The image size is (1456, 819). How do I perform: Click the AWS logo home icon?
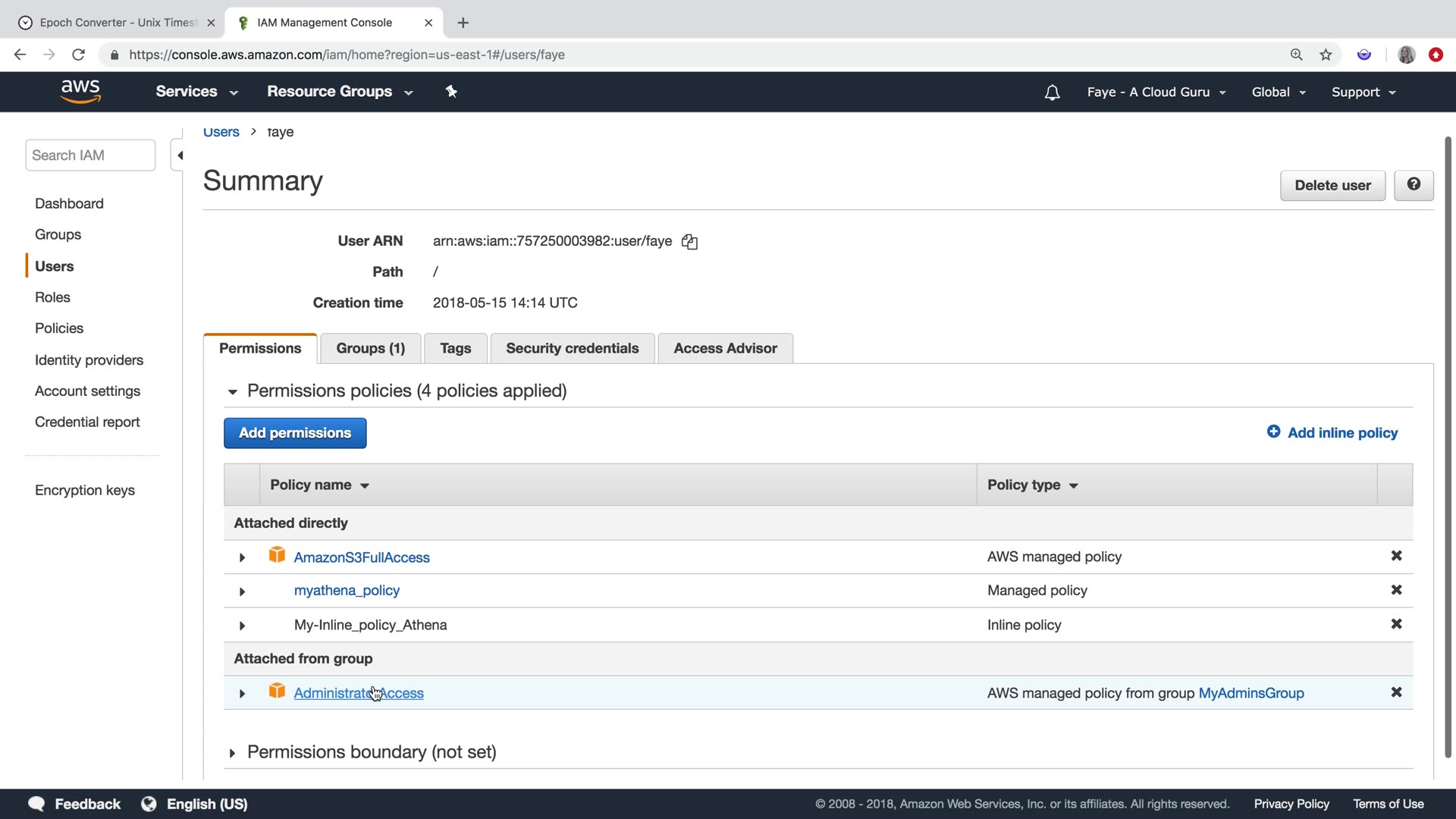80,92
